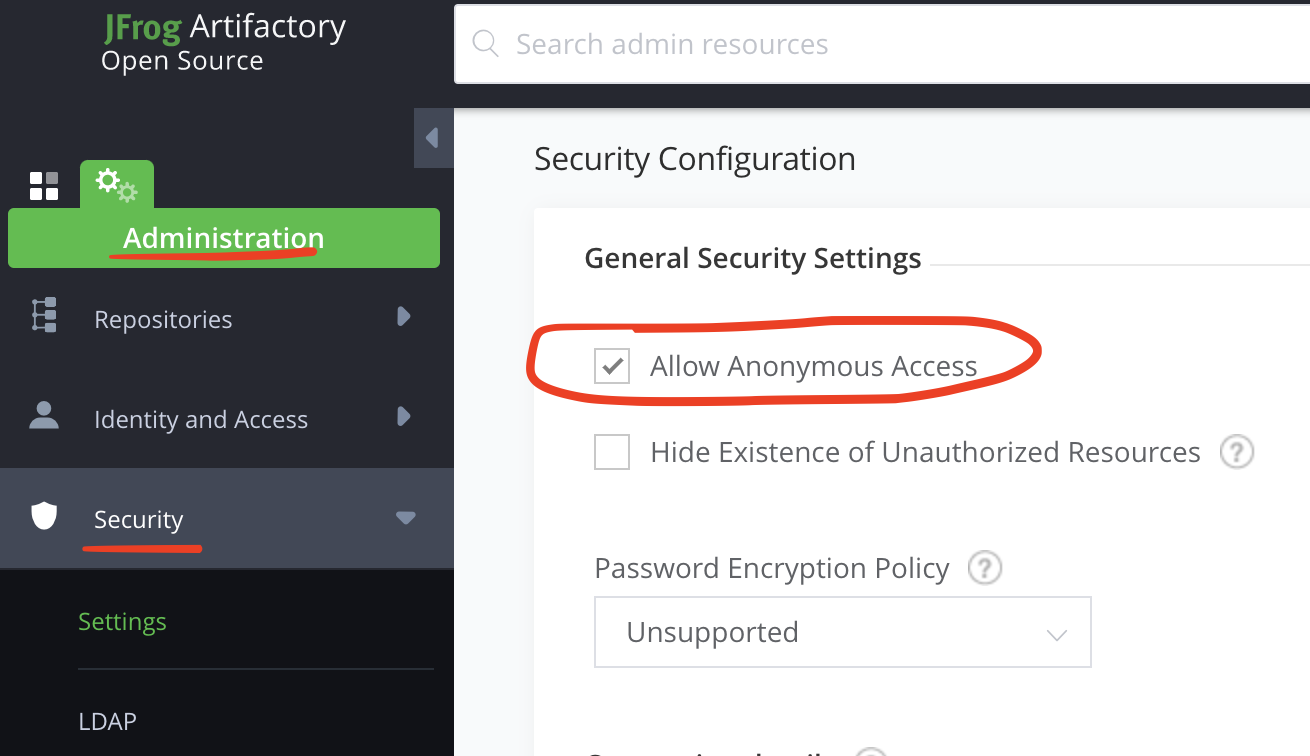Open help icon beside Password Encryption Policy
This screenshot has width=1310, height=756.
click(x=985, y=568)
